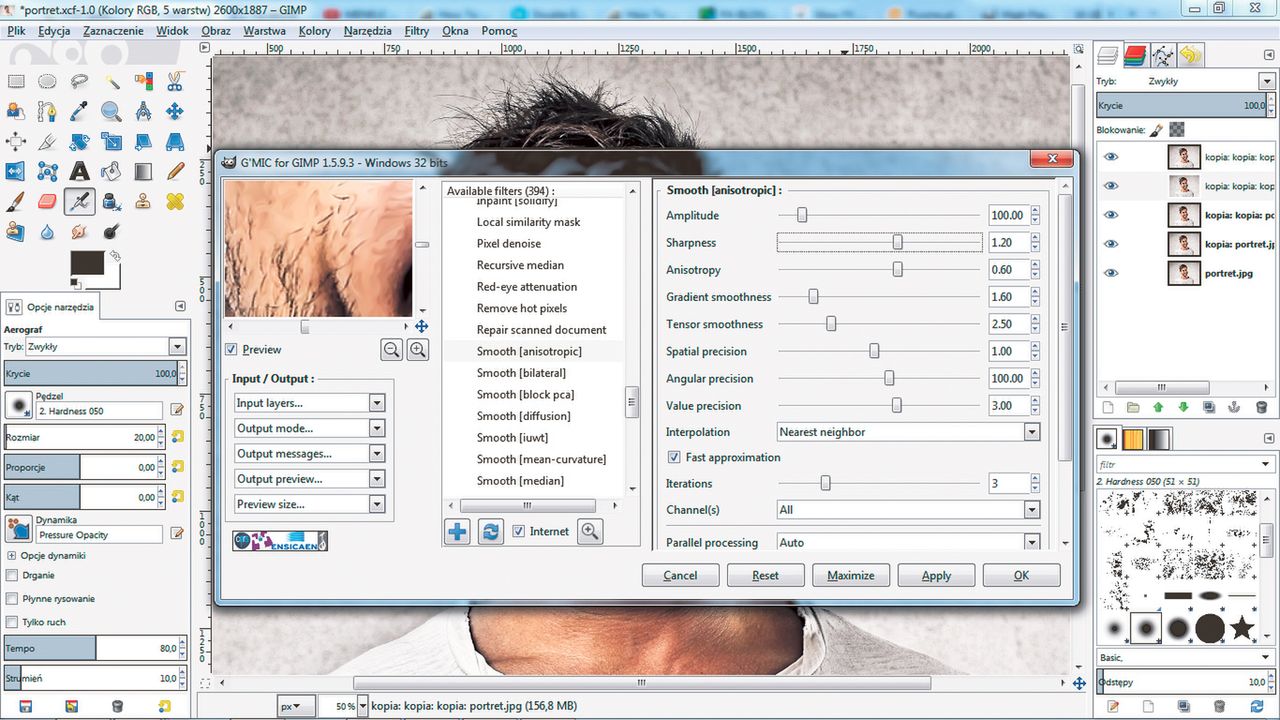The width and height of the screenshot is (1280, 720).
Task: Enable Płynne rysowanie checkbox
Action: (12, 598)
